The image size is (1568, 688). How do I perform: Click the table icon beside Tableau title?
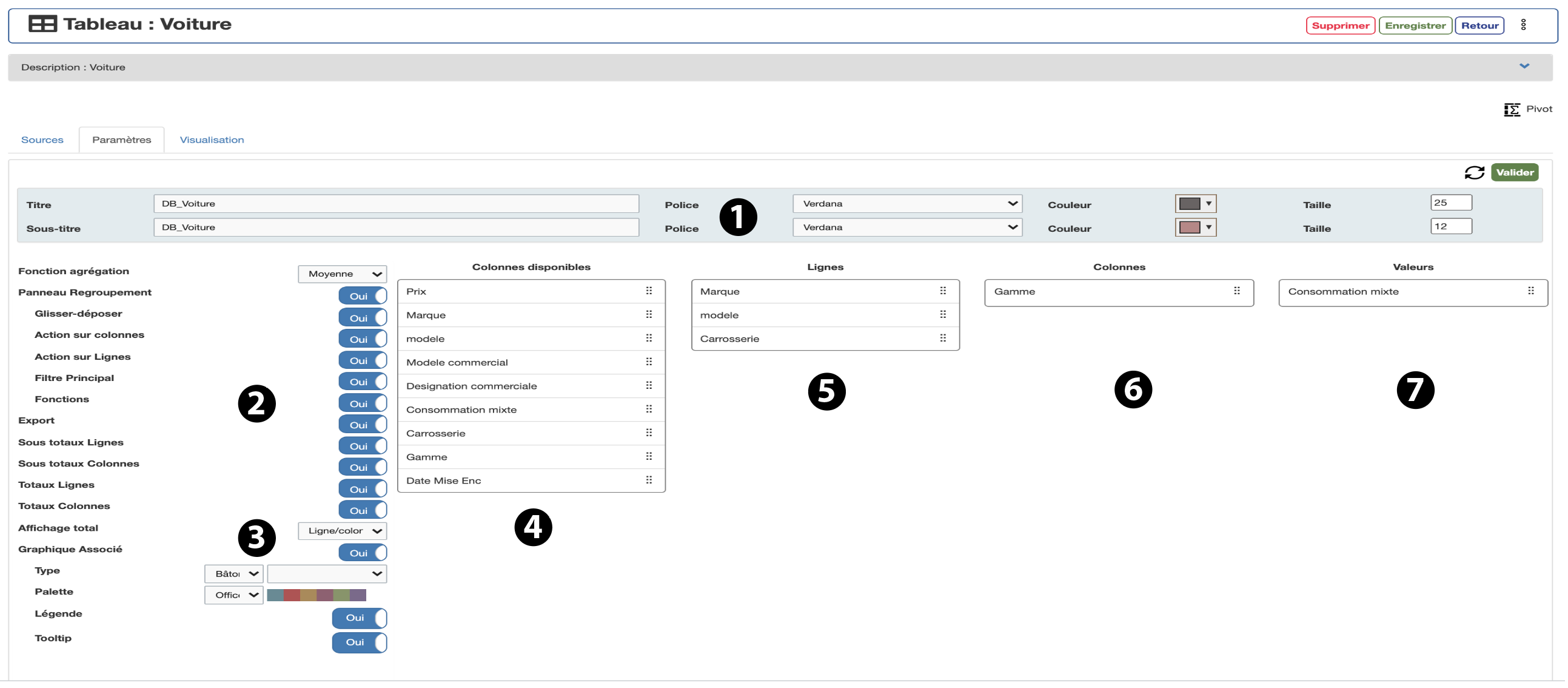pyautogui.click(x=42, y=24)
